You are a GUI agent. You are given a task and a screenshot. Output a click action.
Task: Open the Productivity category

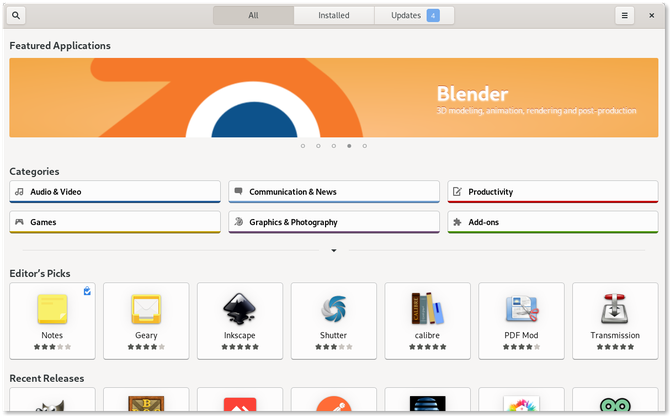pos(553,192)
